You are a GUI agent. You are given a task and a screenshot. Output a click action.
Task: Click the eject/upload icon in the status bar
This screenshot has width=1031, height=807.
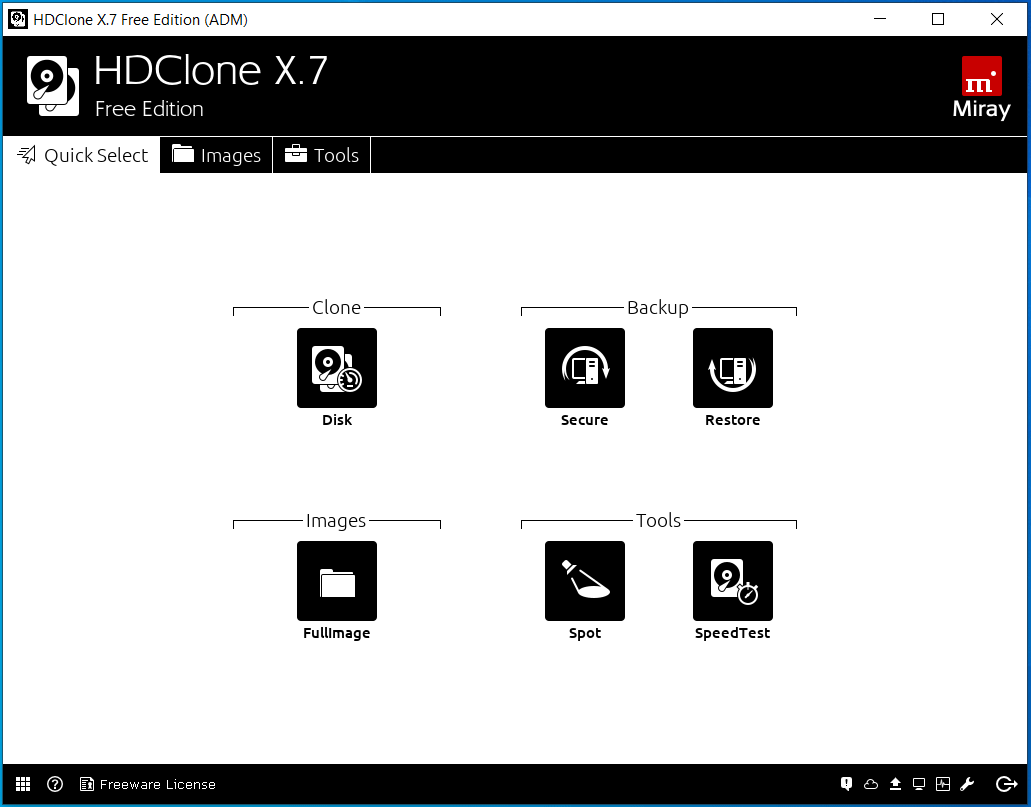click(895, 784)
